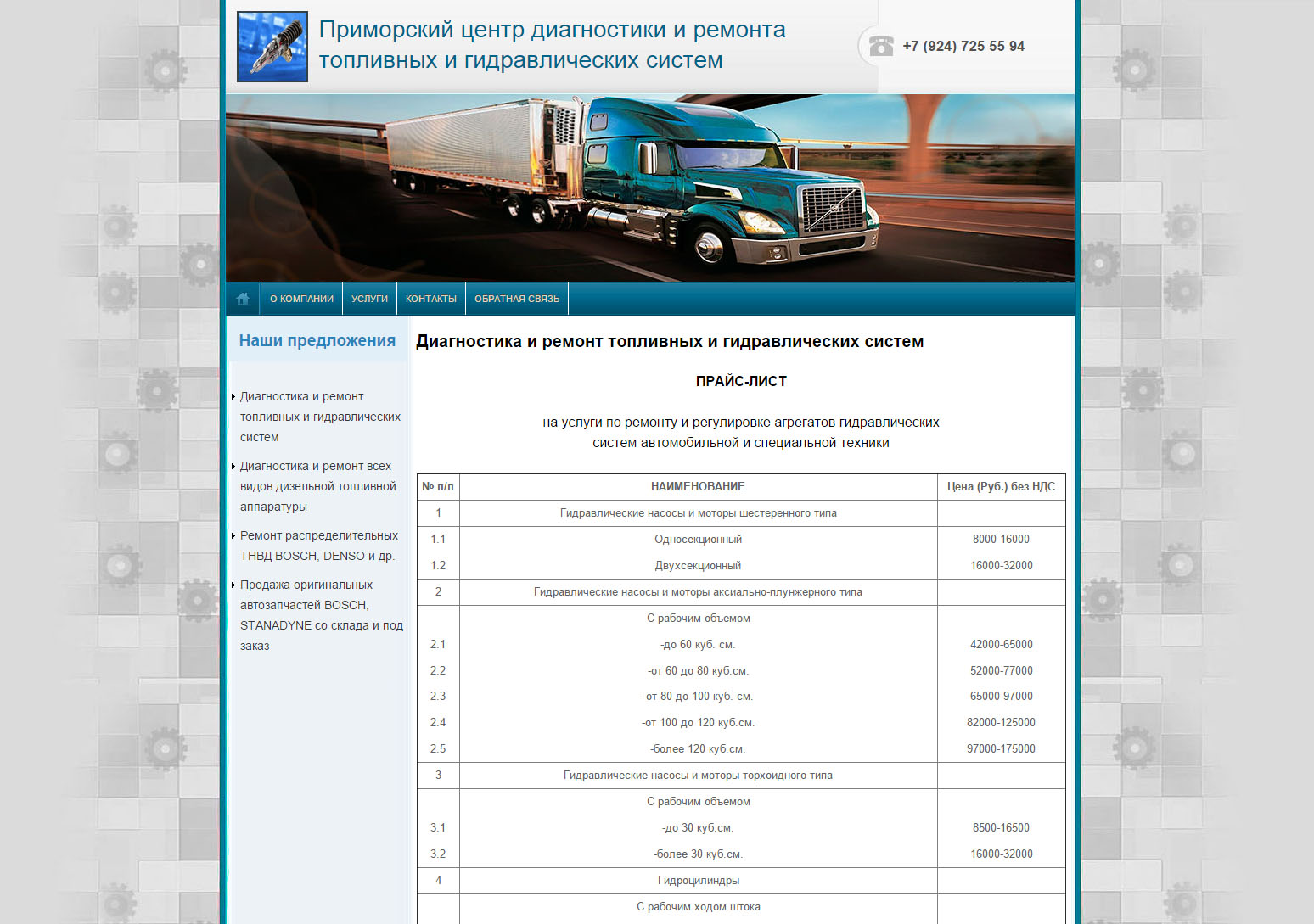This screenshot has height=924, width=1314.
Task: Click the -более 30 куб.см. row
Action: tap(698, 854)
